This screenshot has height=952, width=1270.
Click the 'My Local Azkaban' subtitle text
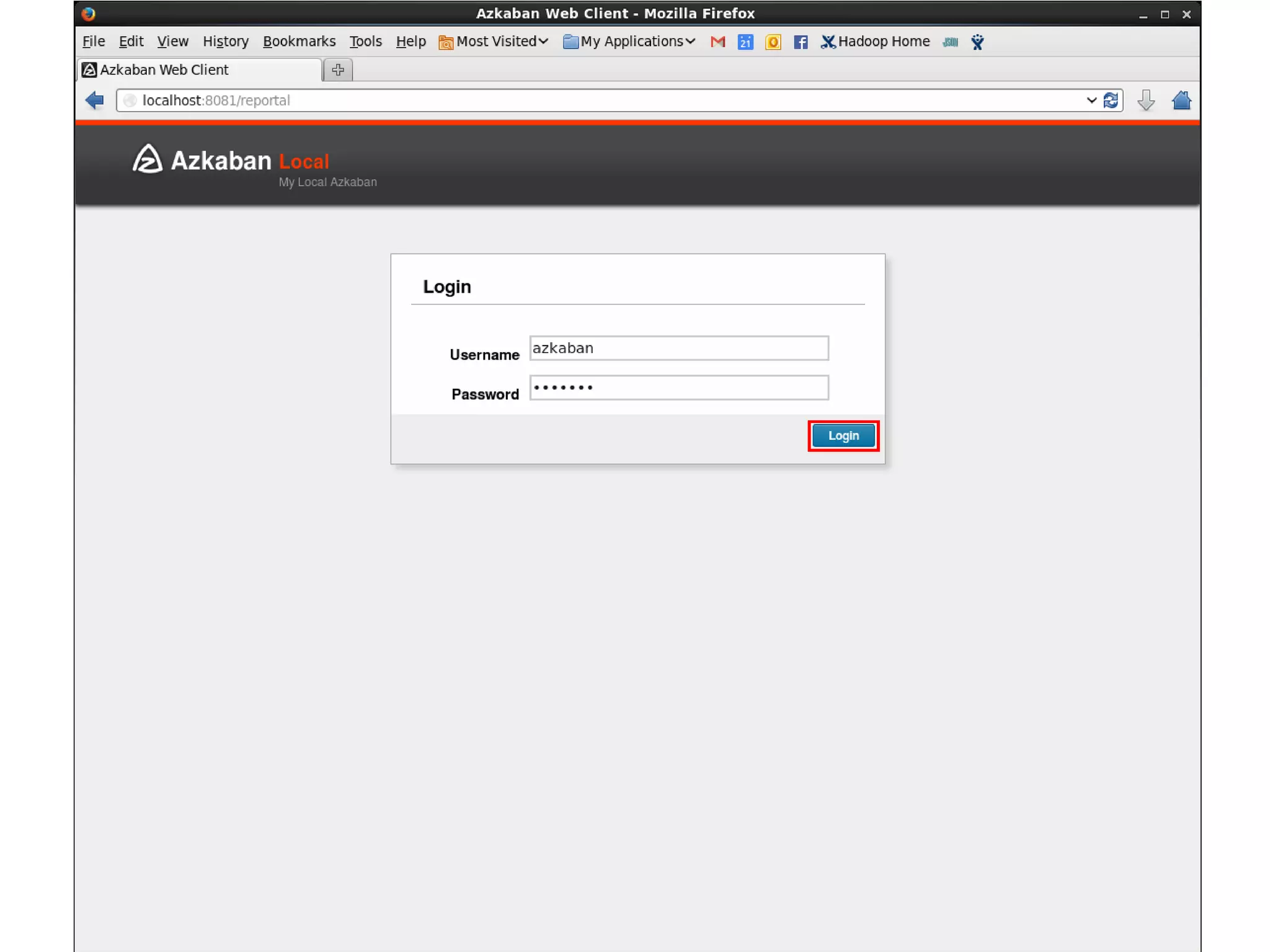(327, 182)
